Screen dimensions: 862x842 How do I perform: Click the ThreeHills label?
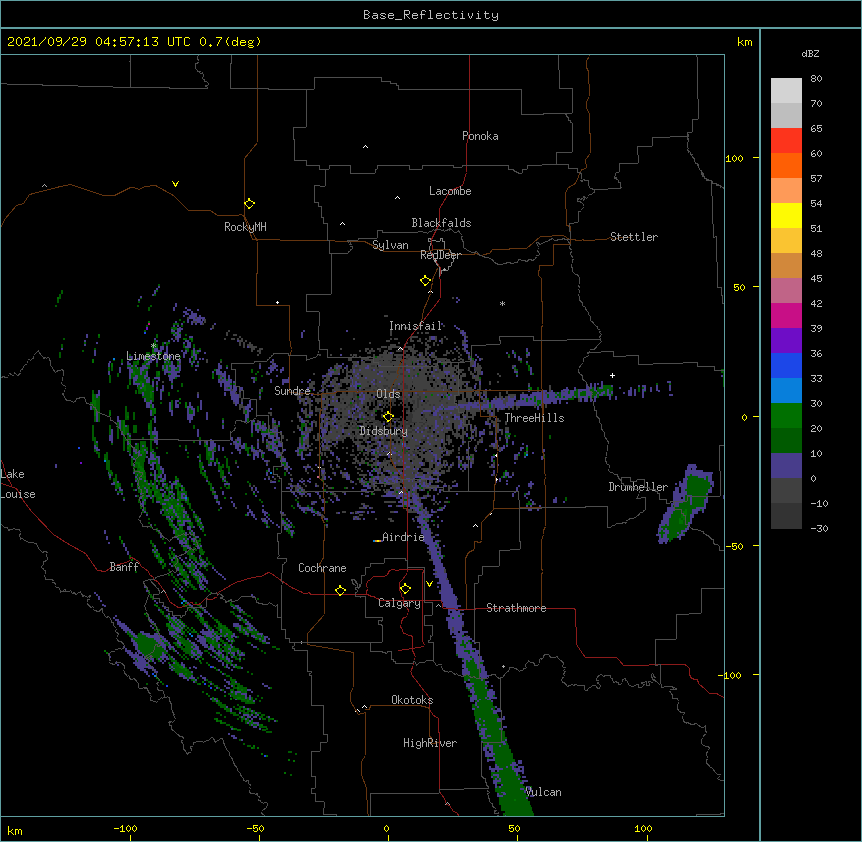534,418
